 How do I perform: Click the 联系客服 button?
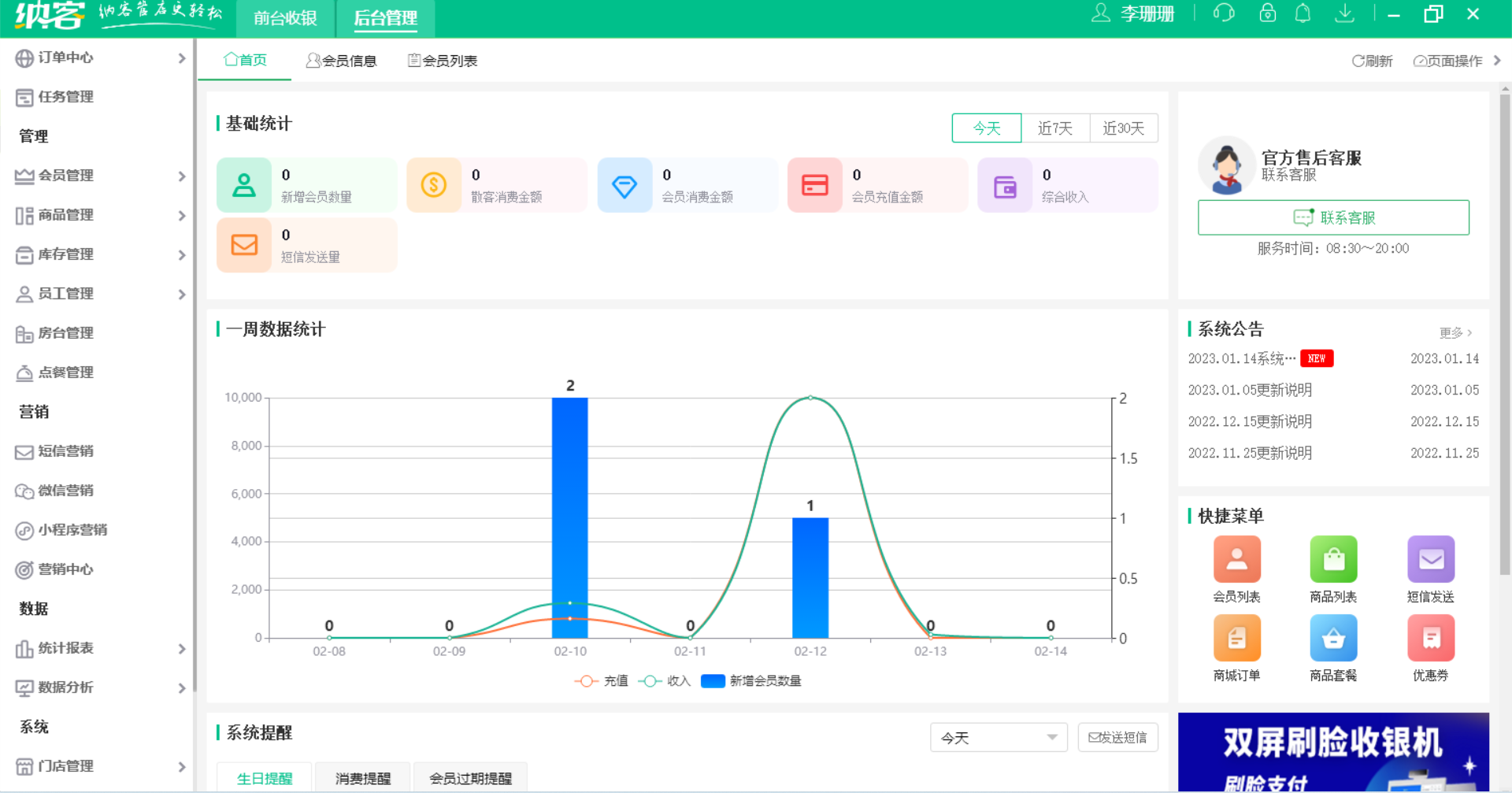[x=1332, y=217]
